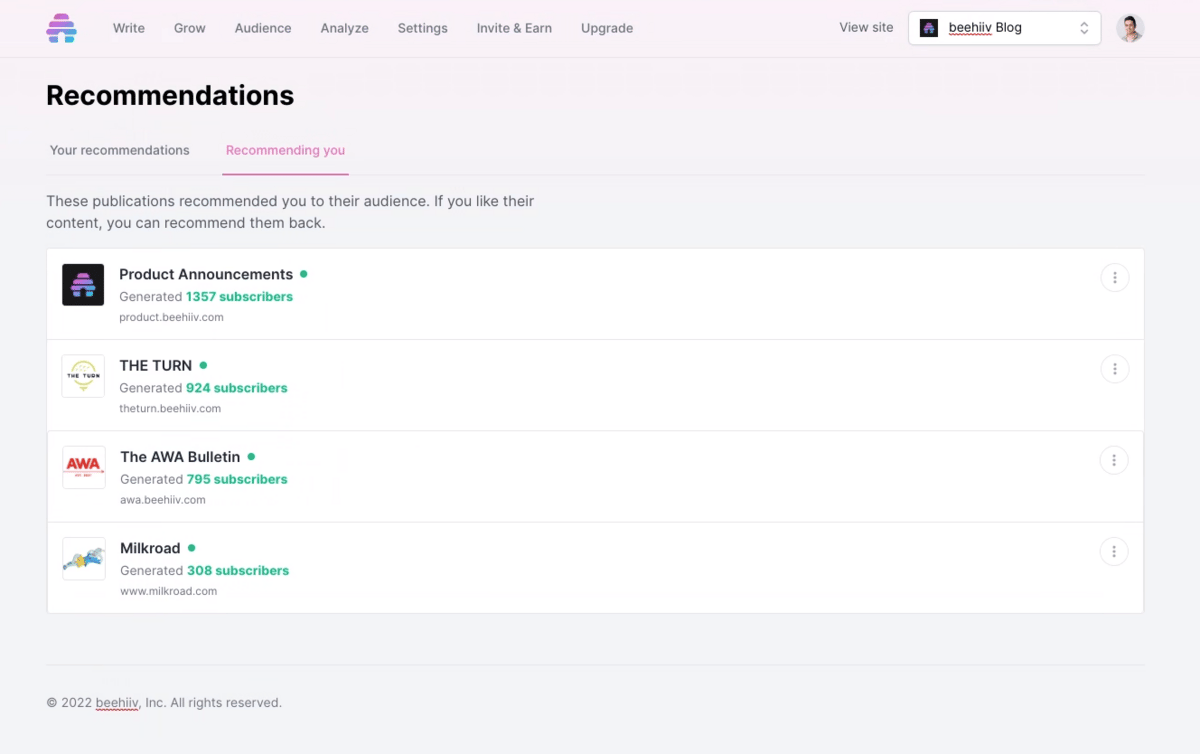This screenshot has height=754, width=1200.
Task: Go to Invite & Earn
Action: pyautogui.click(x=514, y=28)
